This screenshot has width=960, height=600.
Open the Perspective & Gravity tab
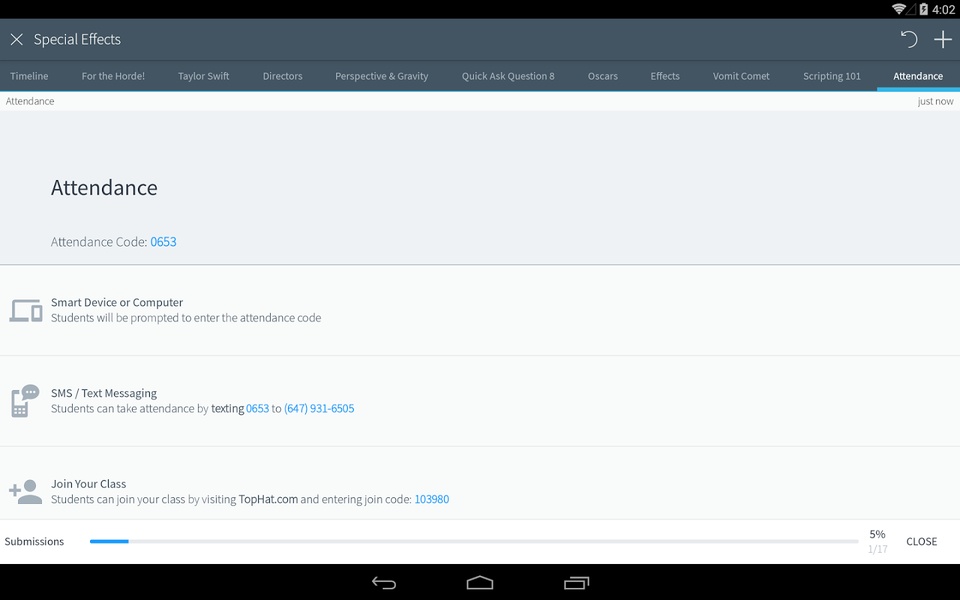coord(381,76)
